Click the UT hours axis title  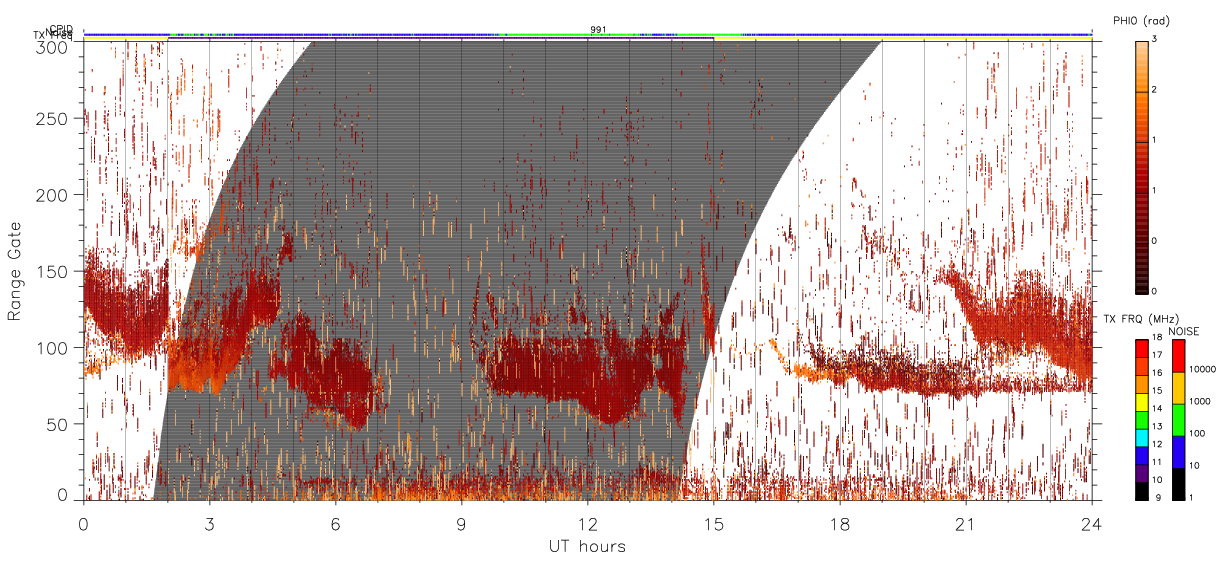point(587,546)
